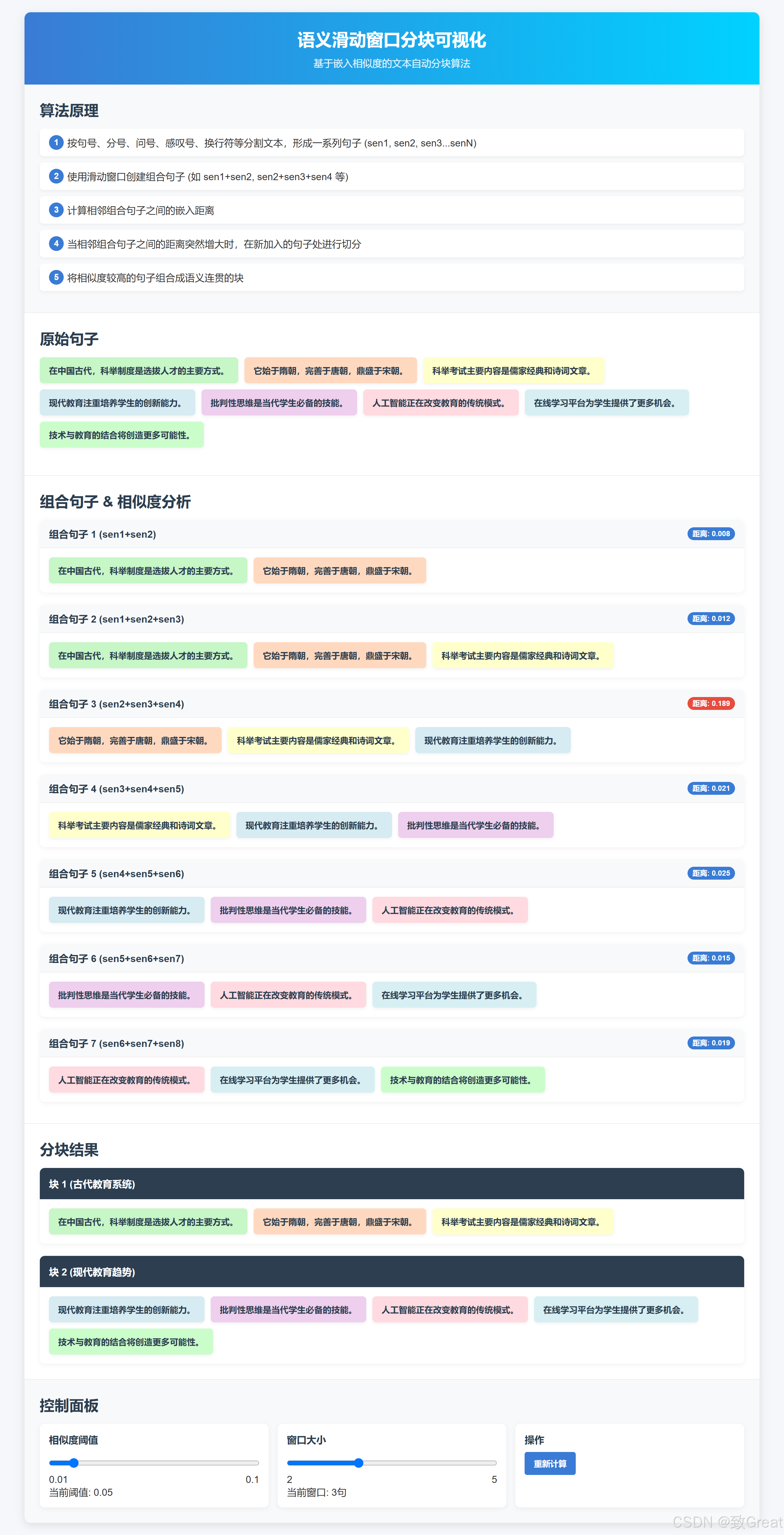This screenshot has height=1535, width=784.
Task: Click the red distance 0.189 badge
Action: click(x=711, y=704)
